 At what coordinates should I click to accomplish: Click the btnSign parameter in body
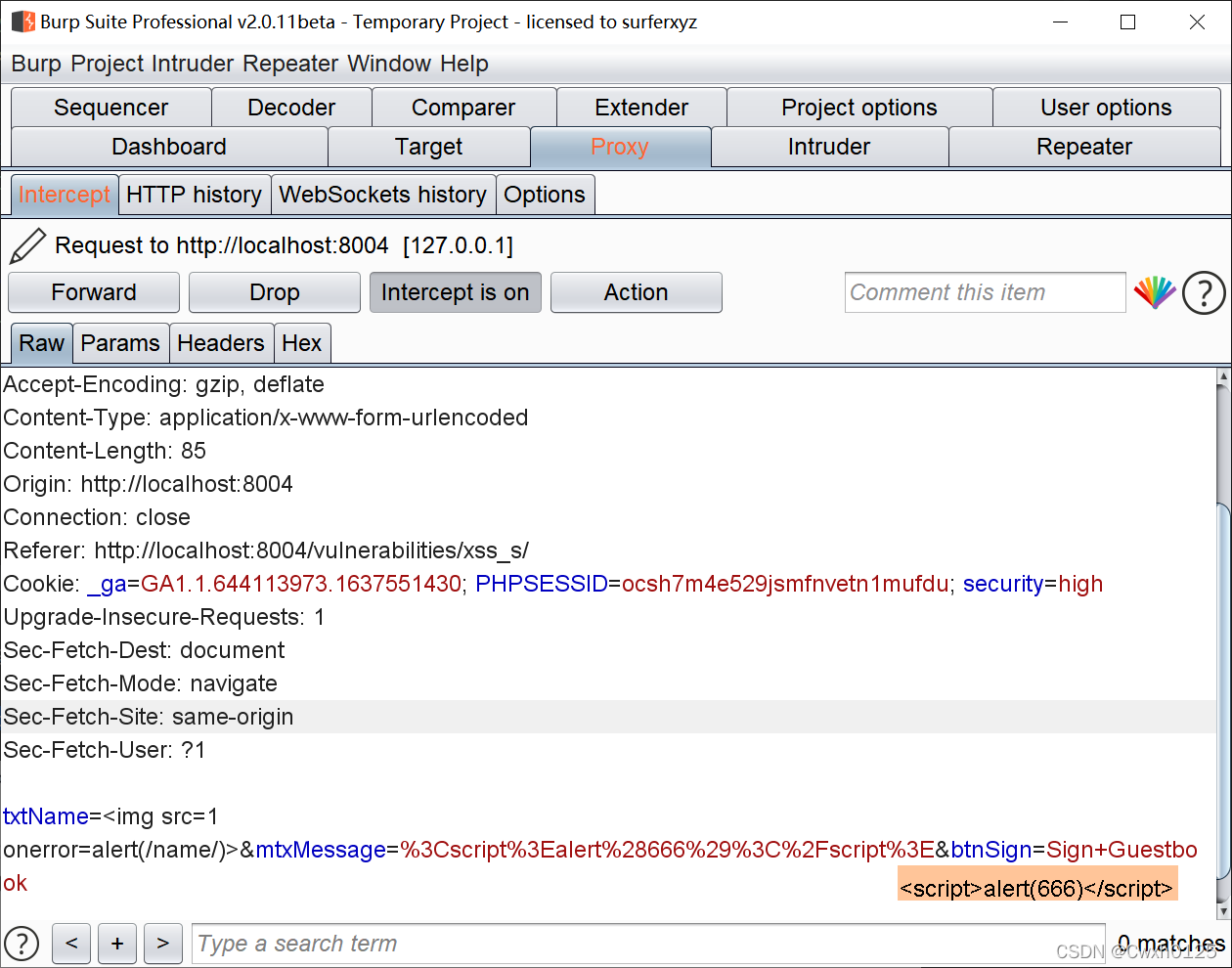pyautogui.click(x=991, y=850)
